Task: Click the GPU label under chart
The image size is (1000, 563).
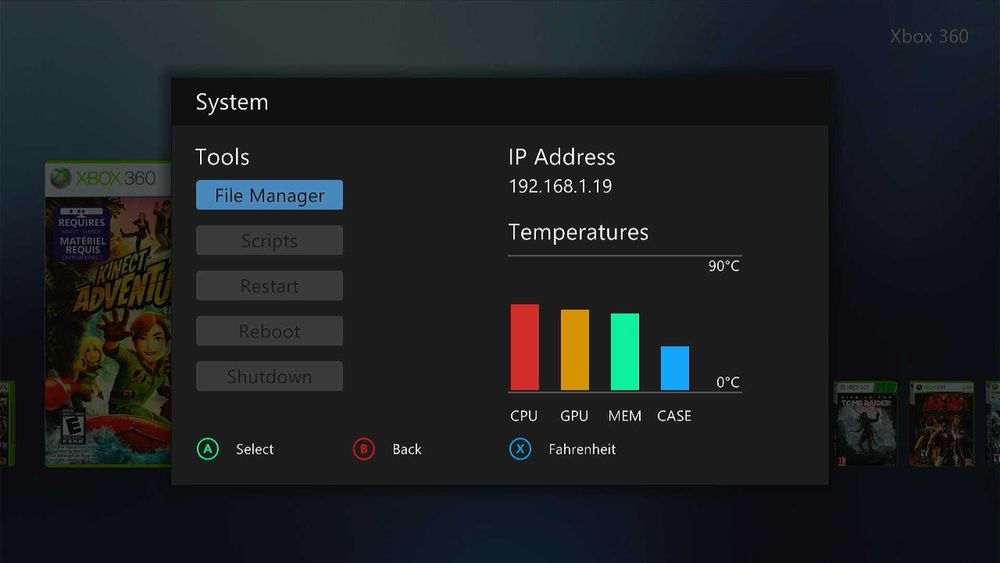Action: pos(574,416)
